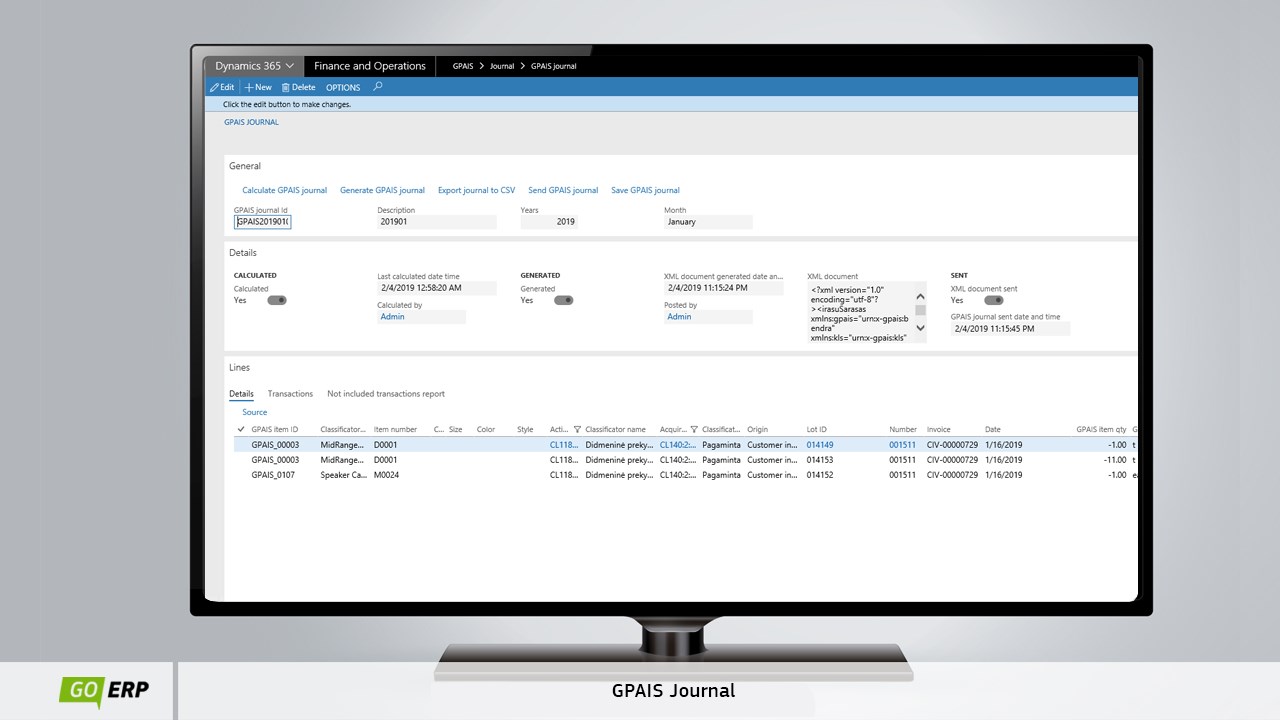This screenshot has width=1280, height=720.
Task: Collapse the General section header
Action: click(x=245, y=166)
